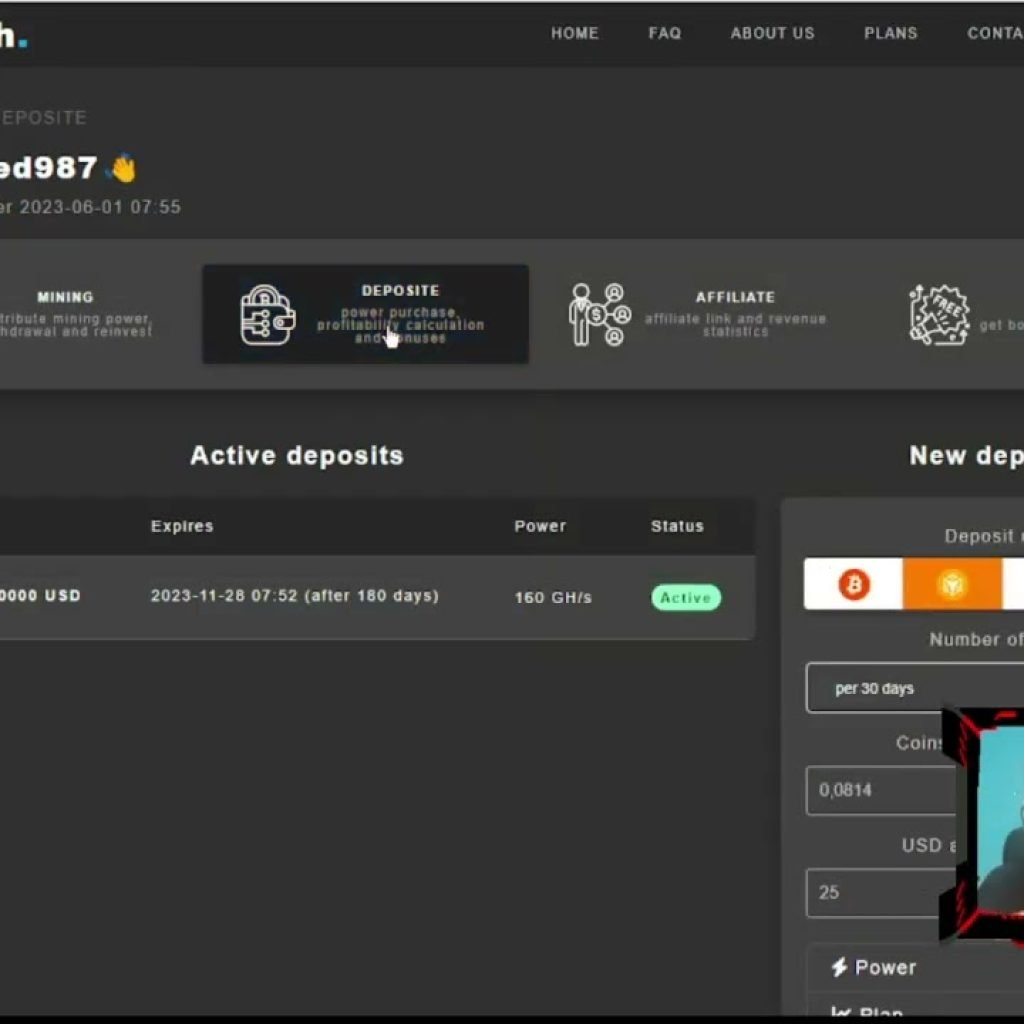Click the webcam overlay thumbnail
This screenshot has height=1024, width=1024.
coord(985,825)
